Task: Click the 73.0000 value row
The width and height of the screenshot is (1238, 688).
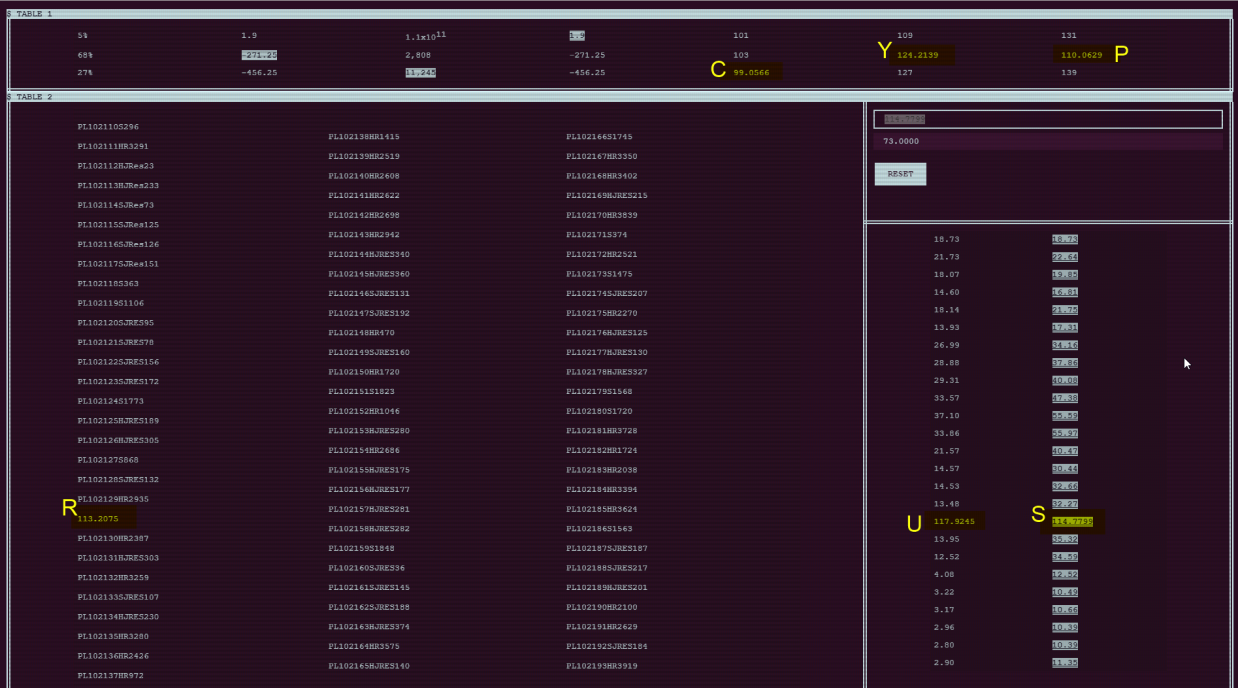Action: point(1047,142)
